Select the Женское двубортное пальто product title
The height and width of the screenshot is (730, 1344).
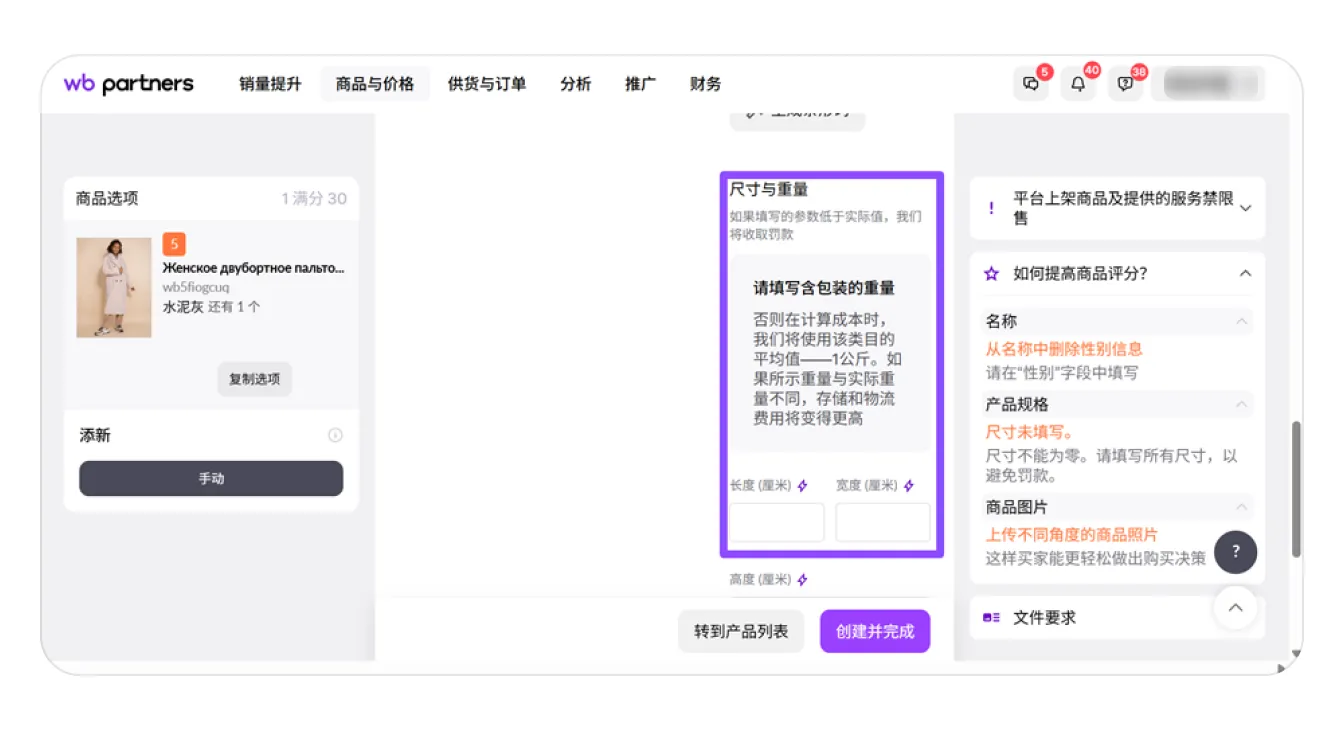254,268
